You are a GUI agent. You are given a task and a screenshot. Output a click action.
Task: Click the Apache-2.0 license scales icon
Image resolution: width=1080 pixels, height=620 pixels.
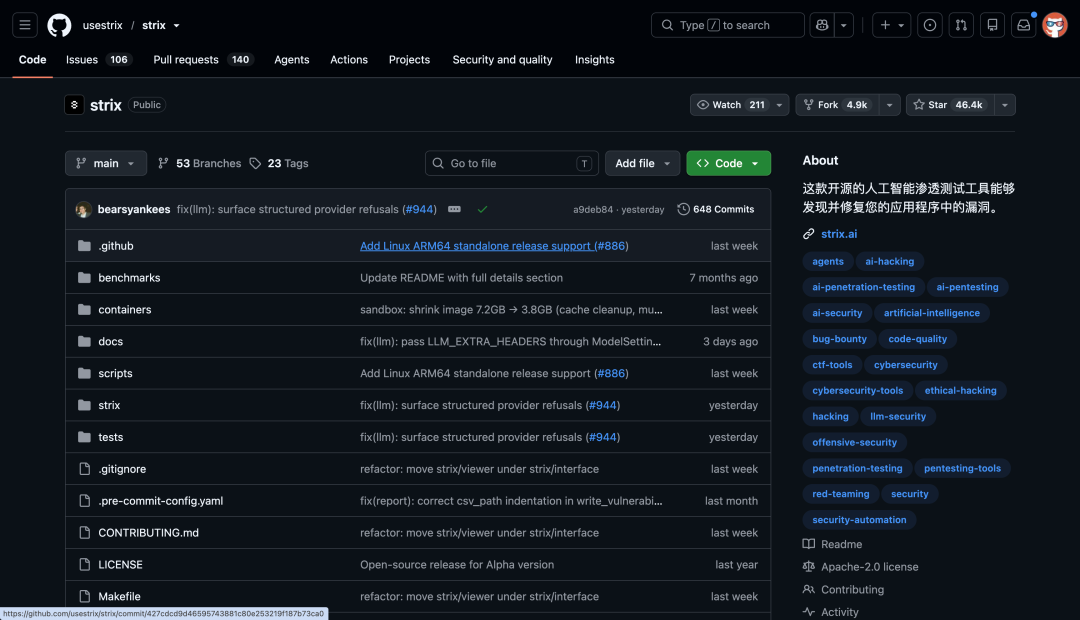tap(809, 567)
